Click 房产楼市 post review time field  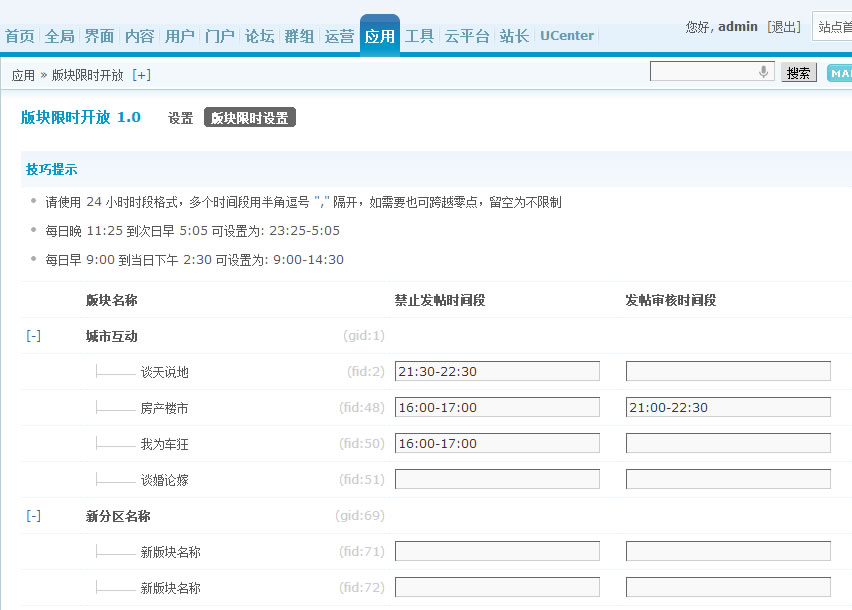(x=728, y=408)
